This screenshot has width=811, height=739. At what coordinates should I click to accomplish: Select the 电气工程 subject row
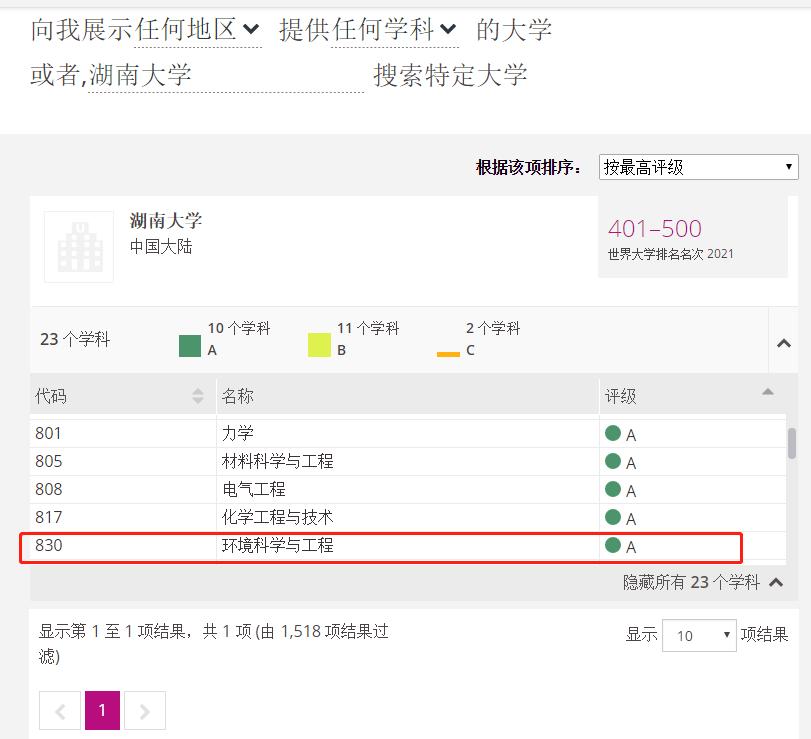coord(408,489)
